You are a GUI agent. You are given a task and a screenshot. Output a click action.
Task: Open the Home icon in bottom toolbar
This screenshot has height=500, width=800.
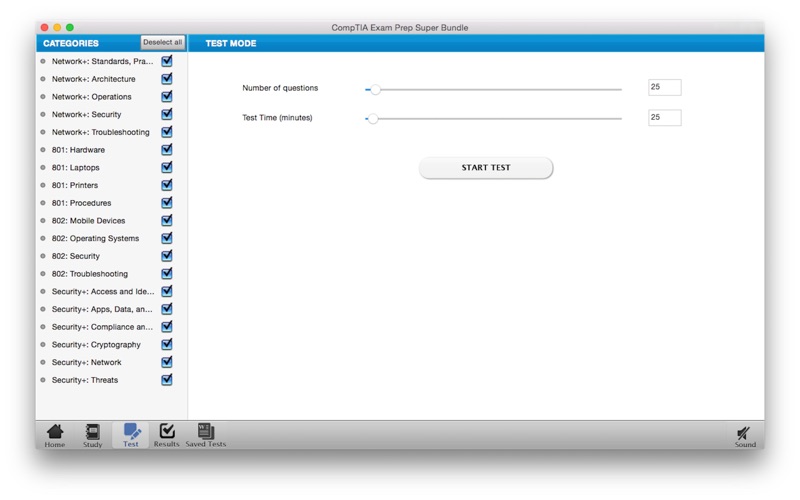(55, 434)
